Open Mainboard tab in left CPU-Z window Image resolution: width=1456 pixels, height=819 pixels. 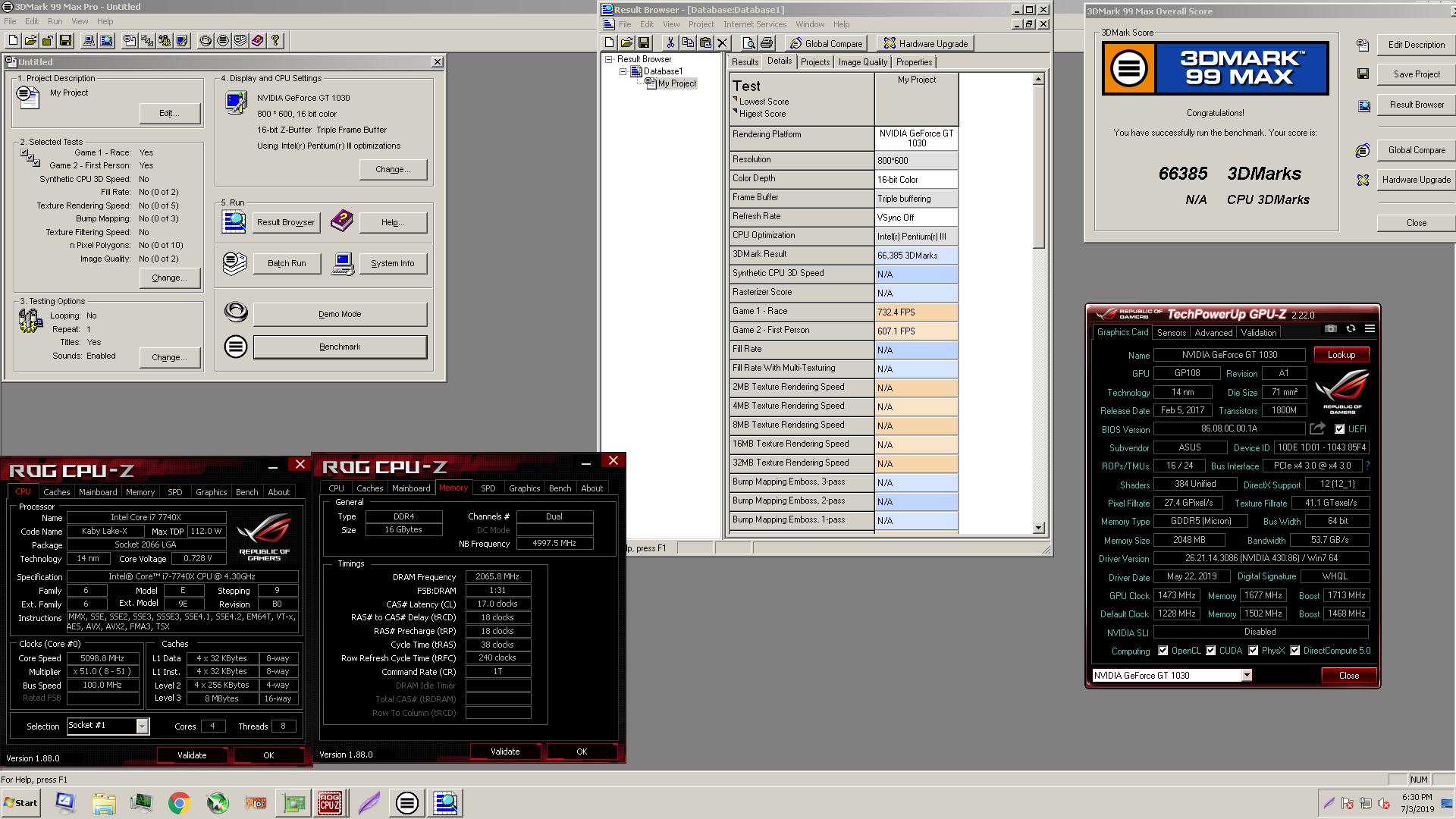(x=98, y=492)
